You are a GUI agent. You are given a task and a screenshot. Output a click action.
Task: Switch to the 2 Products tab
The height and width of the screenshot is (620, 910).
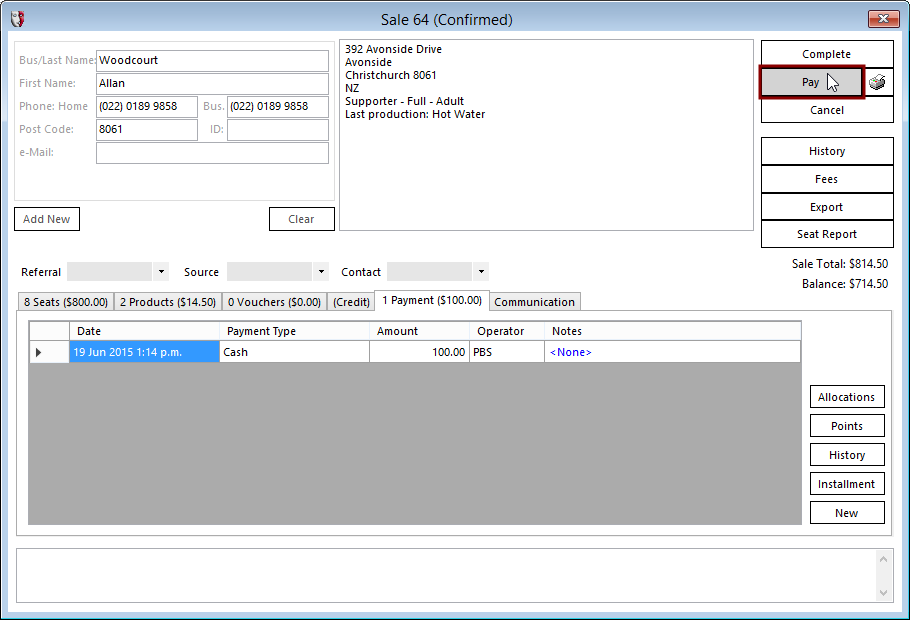click(x=168, y=302)
